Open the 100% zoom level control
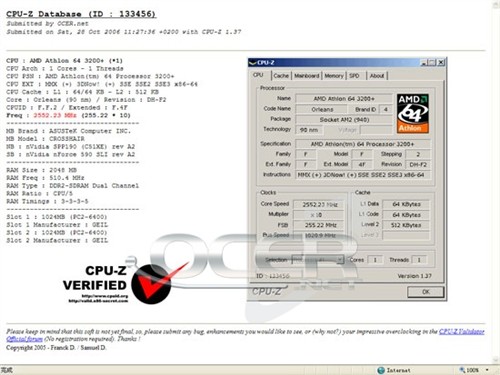Viewport: 500px width, 375px height. [x=473, y=370]
